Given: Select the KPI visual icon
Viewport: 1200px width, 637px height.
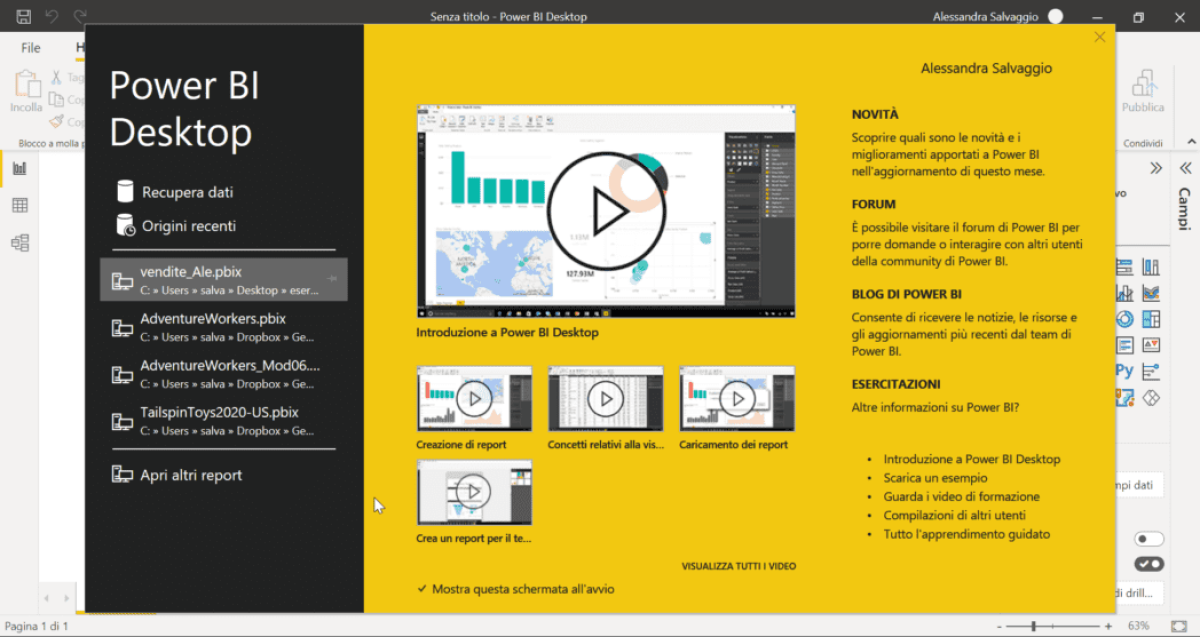Looking at the screenshot, I should point(1151,345).
